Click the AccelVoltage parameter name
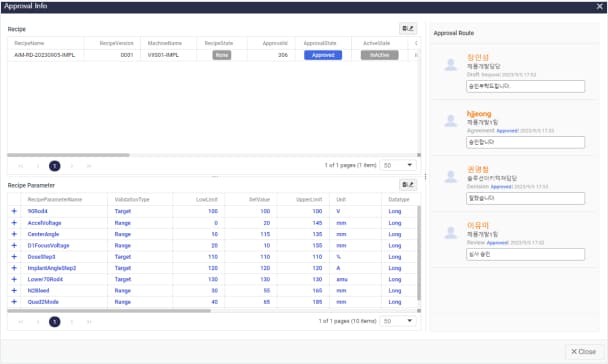This screenshot has height=364, width=608. [44, 223]
